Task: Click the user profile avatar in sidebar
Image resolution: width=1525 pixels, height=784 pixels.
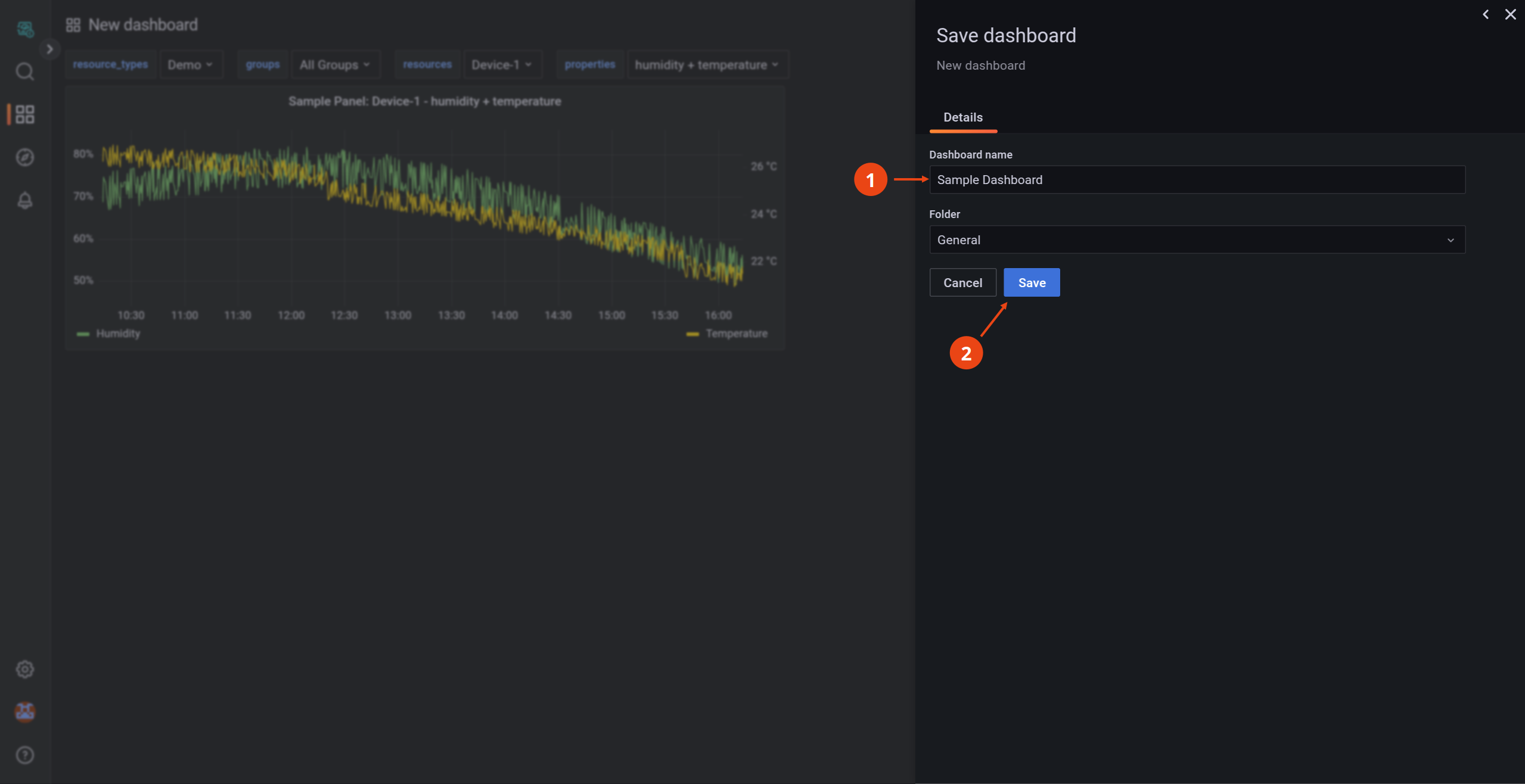Action: click(24, 712)
